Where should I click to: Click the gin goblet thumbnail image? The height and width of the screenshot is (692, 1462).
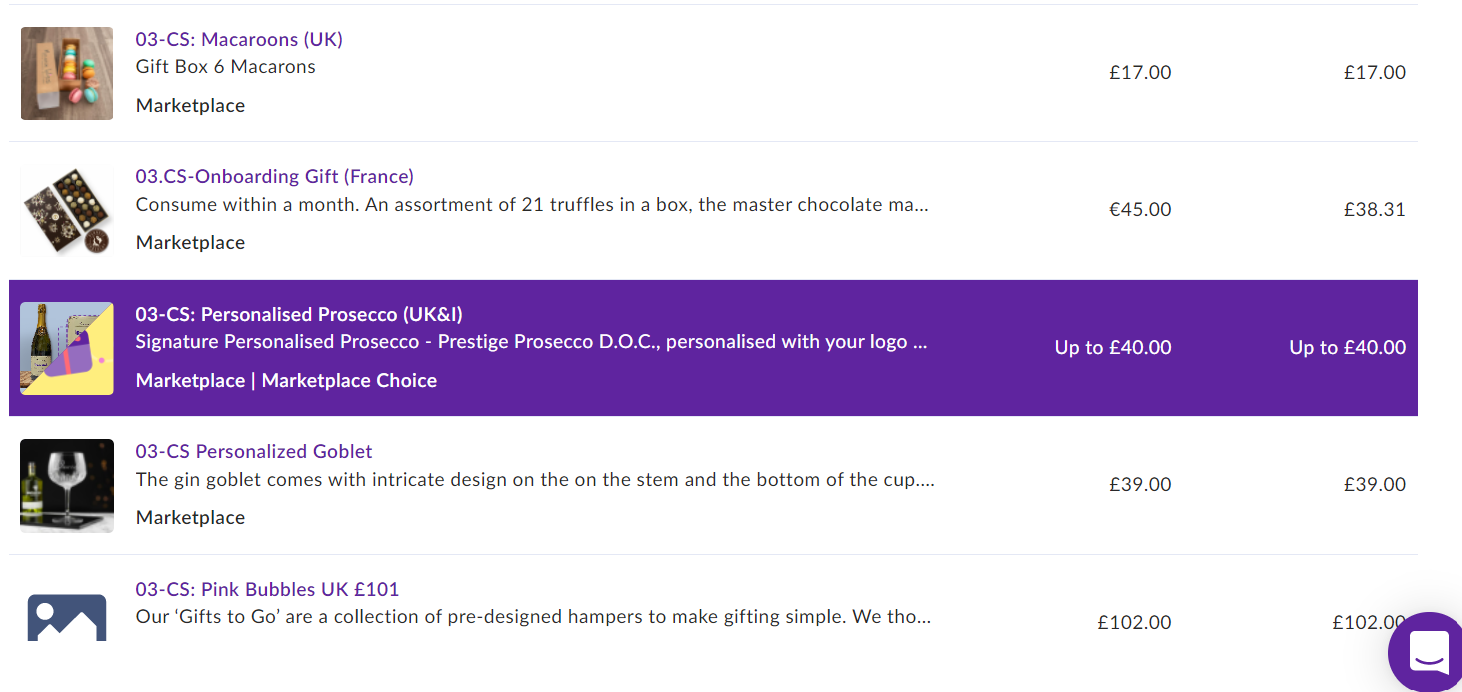[x=67, y=486]
